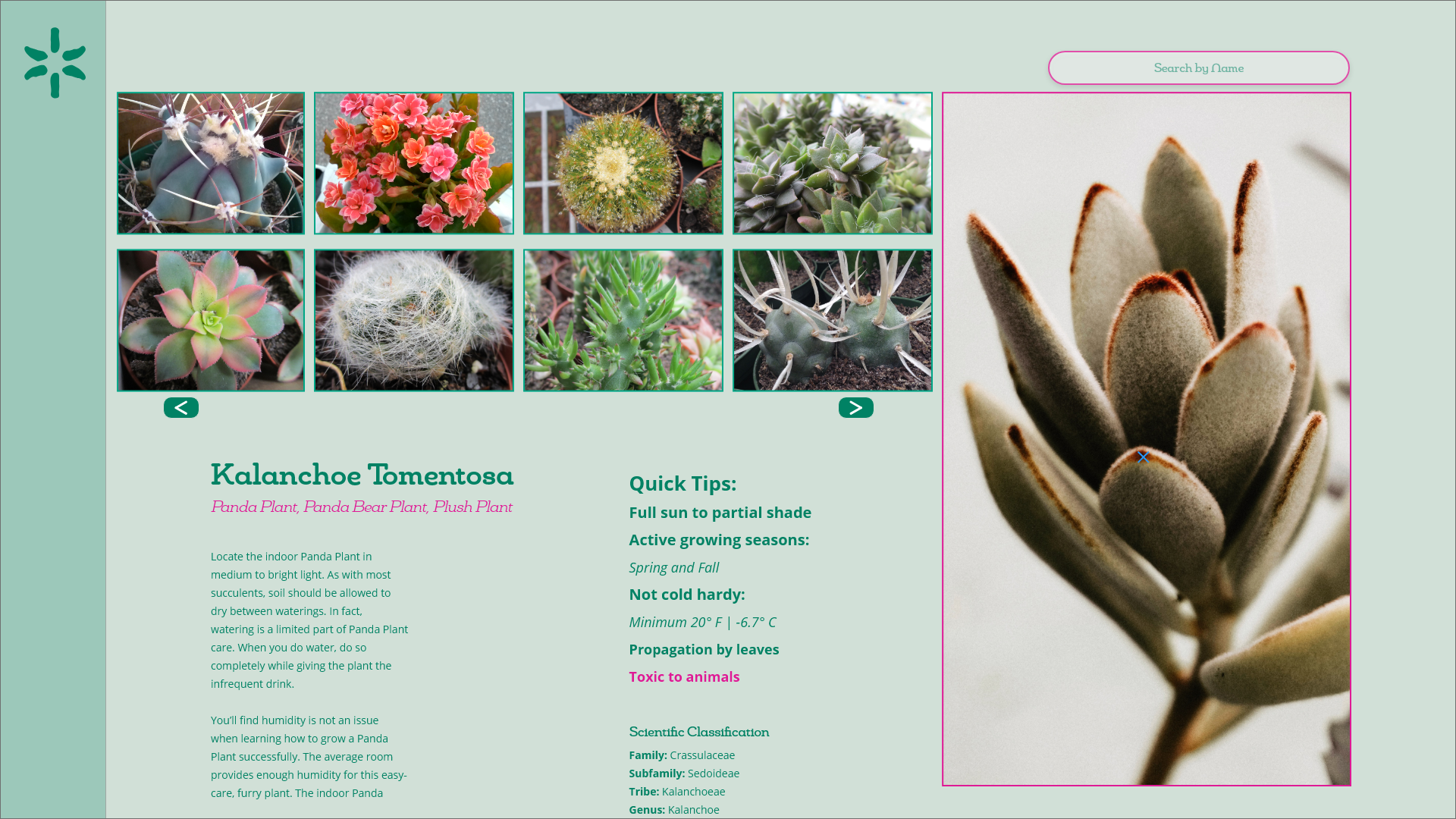Open the white hairy cactus thumbnail
Image resolution: width=1456 pixels, height=819 pixels.
[x=414, y=320]
